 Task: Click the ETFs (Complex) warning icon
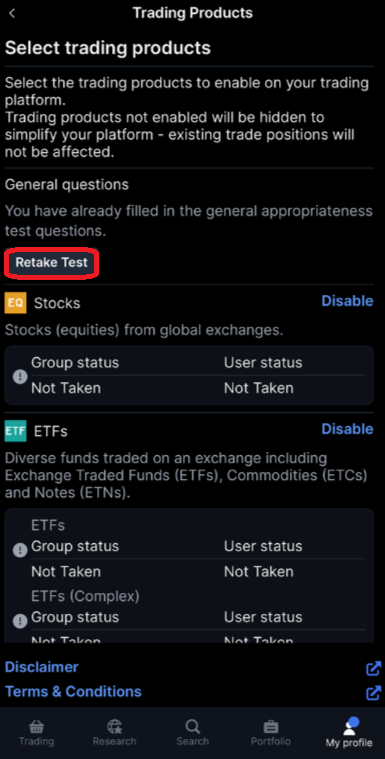20,621
